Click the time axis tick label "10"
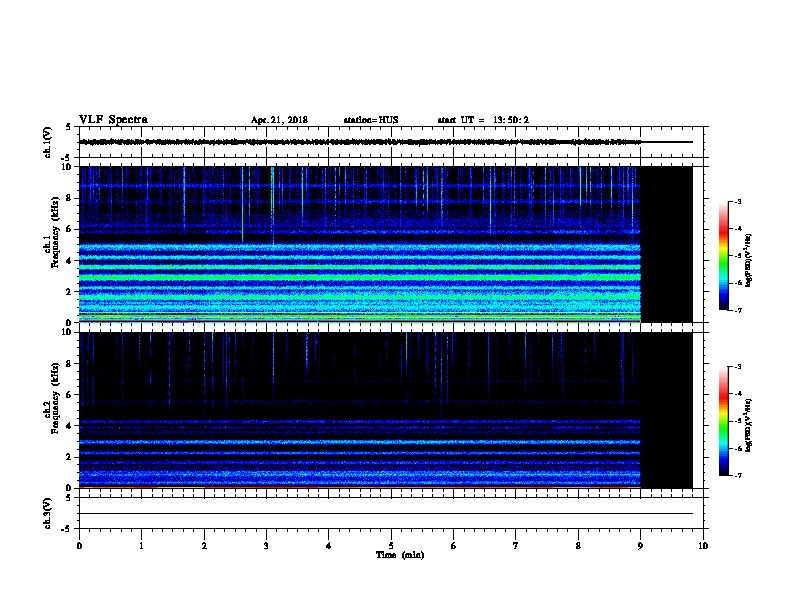Viewport: 792px width, 612px height. (x=703, y=545)
